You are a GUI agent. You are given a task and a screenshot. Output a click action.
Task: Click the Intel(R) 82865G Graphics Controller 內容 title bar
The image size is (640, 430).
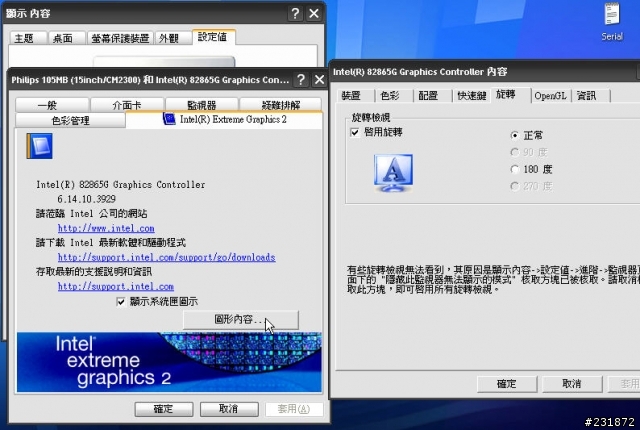(484, 72)
